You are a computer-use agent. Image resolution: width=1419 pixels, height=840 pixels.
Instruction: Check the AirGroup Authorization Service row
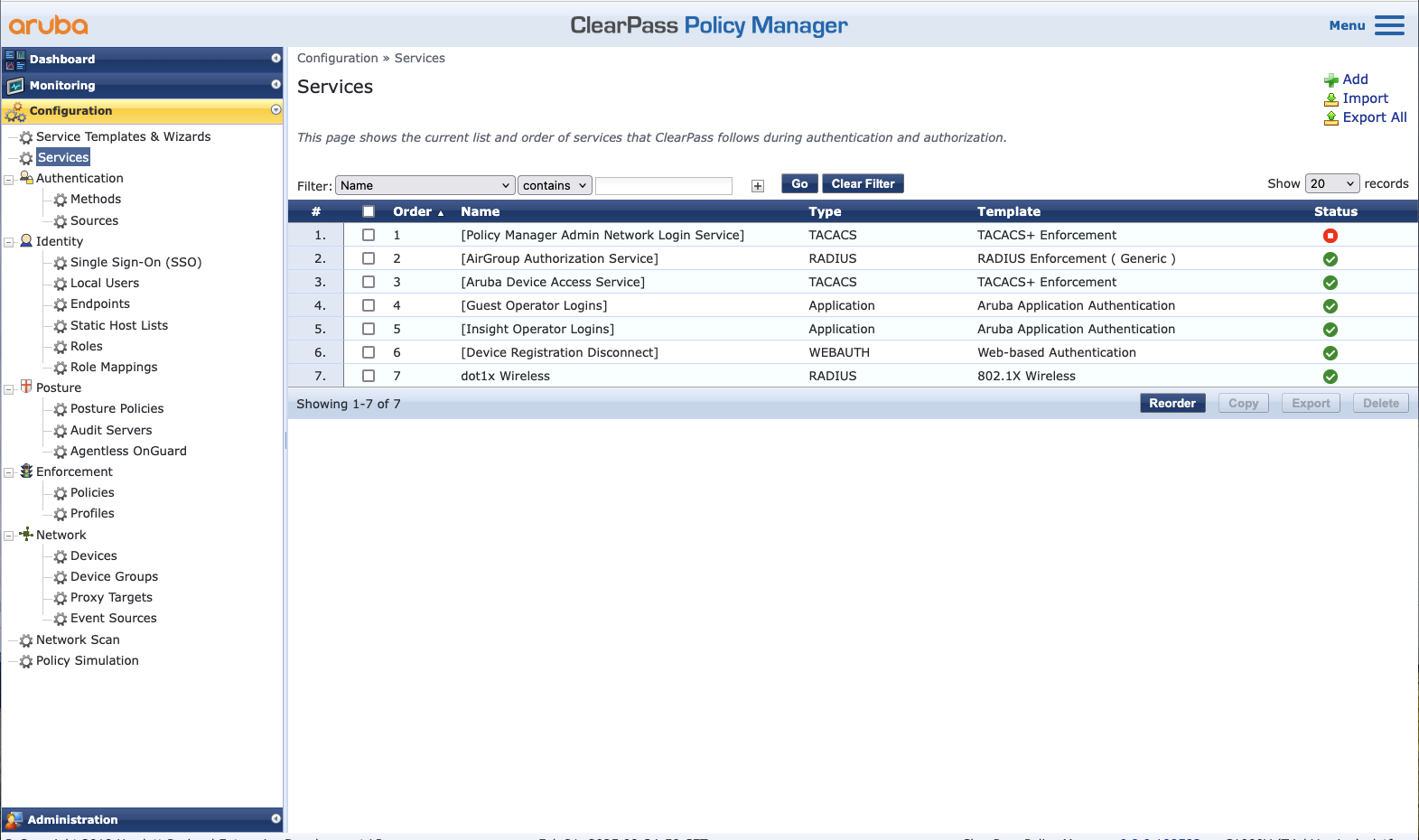point(369,258)
